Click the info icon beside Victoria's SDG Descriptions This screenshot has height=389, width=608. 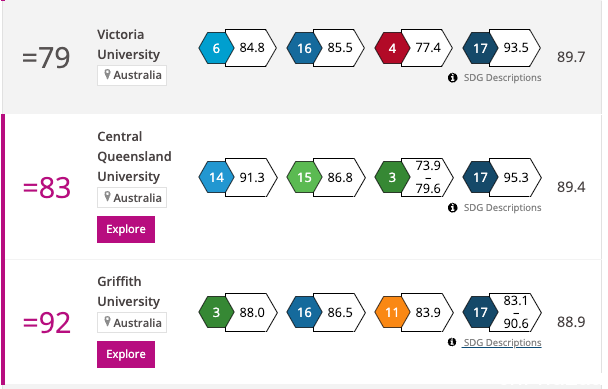[452, 78]
